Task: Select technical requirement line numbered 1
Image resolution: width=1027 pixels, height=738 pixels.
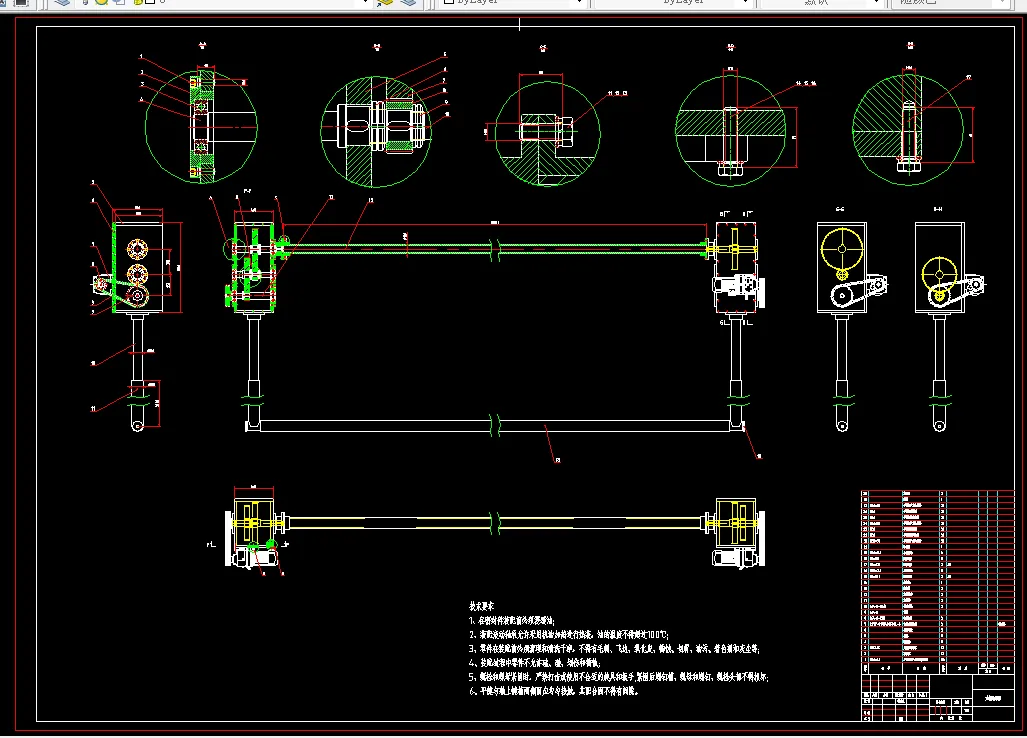Action: pos(512,620)
